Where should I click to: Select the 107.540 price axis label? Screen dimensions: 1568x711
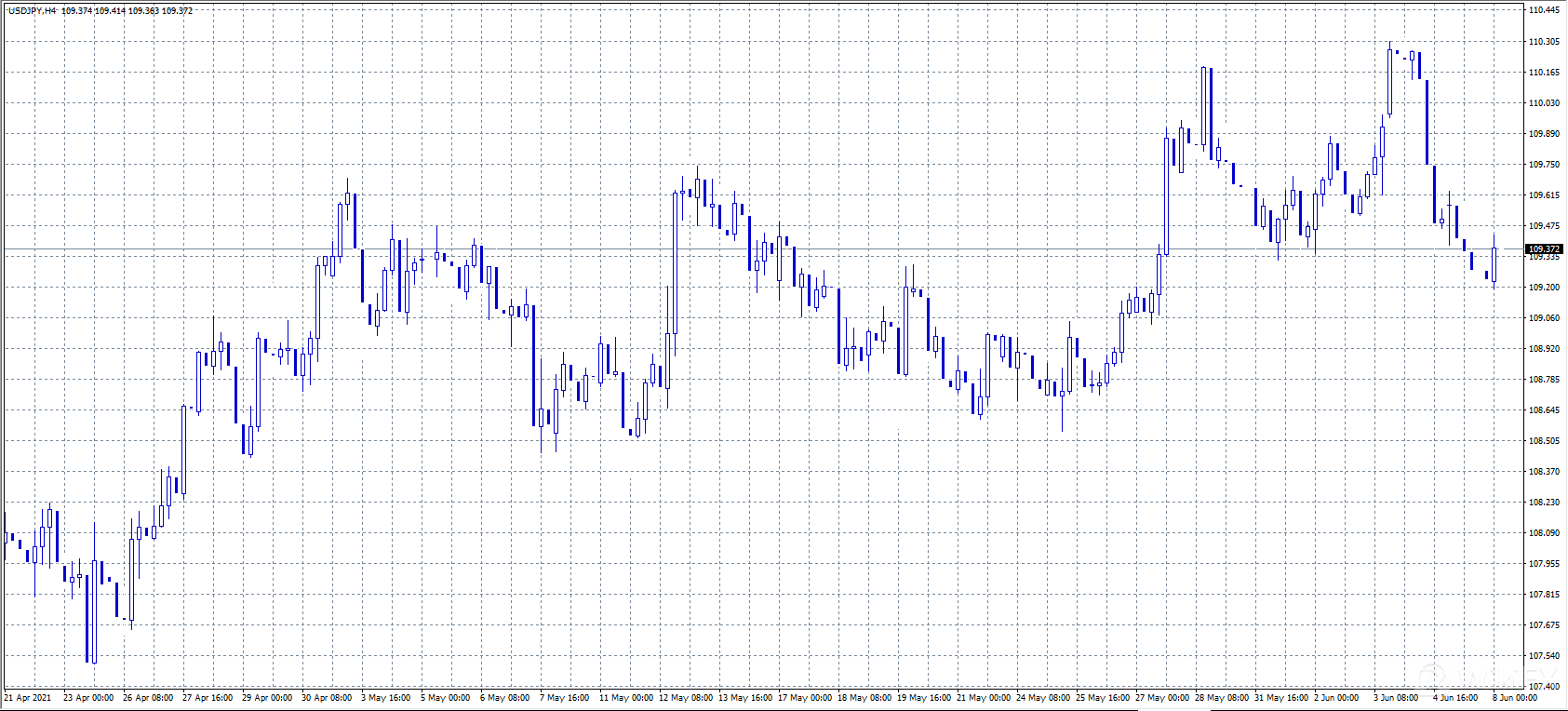pos(1544,656)
